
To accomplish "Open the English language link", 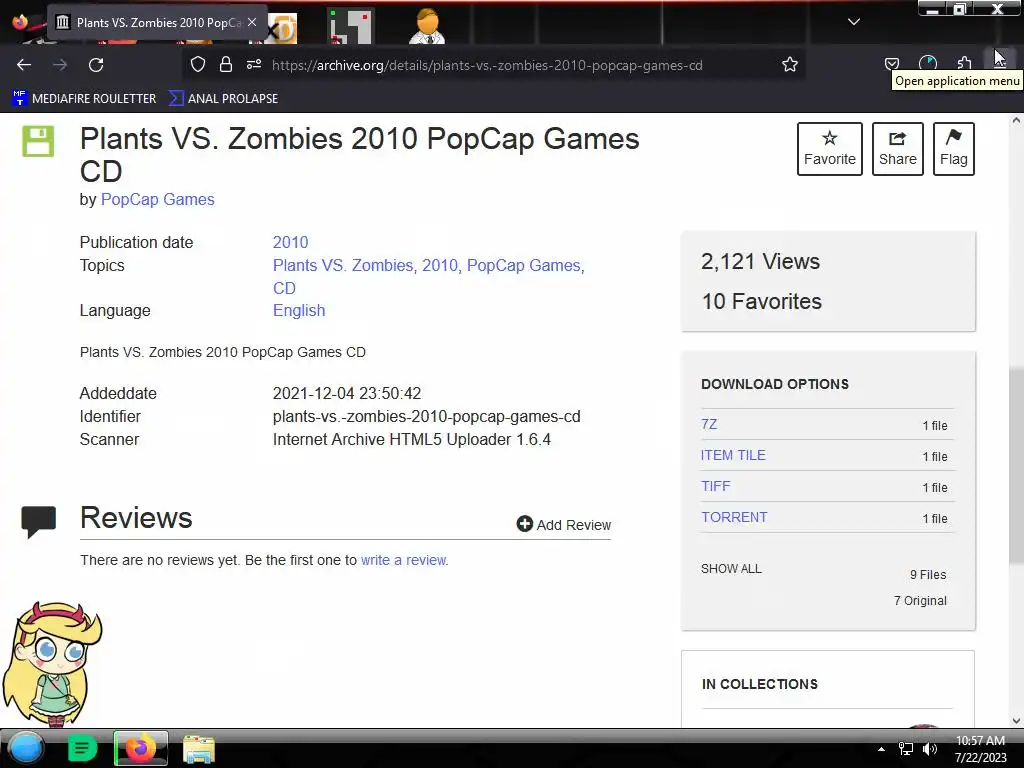I will click(x=298, y=311).
